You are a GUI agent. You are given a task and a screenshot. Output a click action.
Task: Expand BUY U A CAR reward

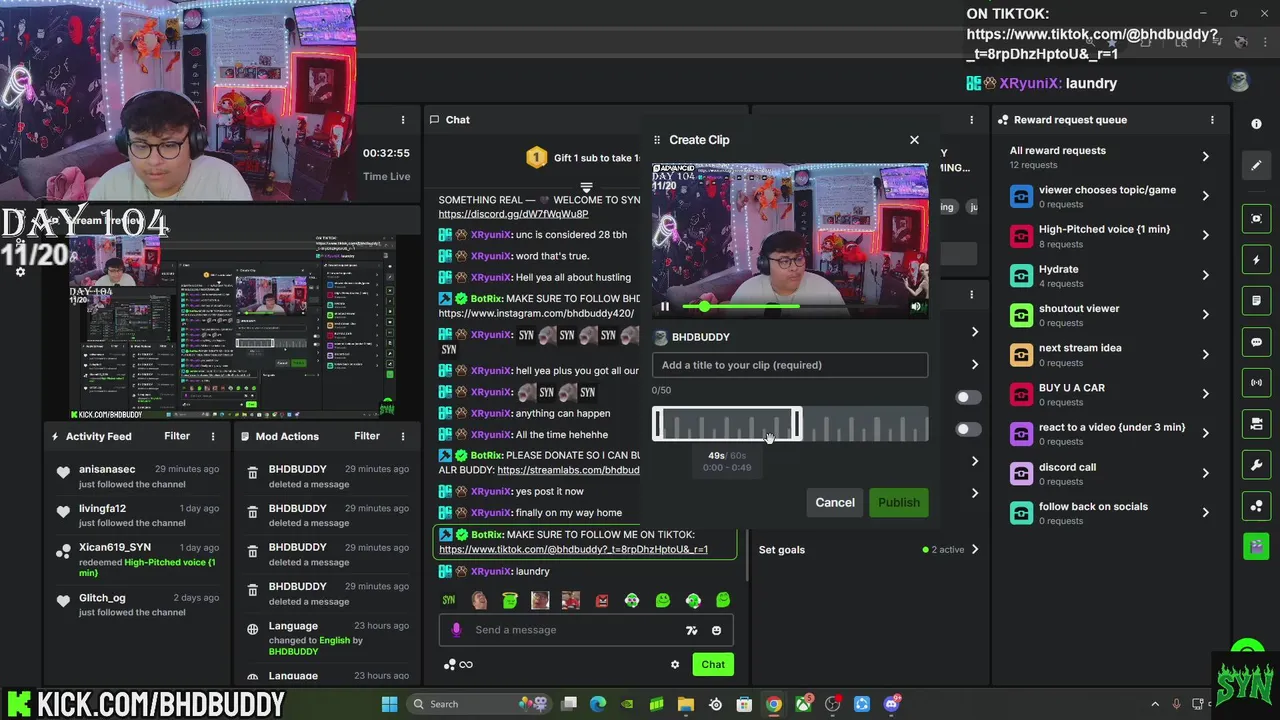(x=1205, y=394)
